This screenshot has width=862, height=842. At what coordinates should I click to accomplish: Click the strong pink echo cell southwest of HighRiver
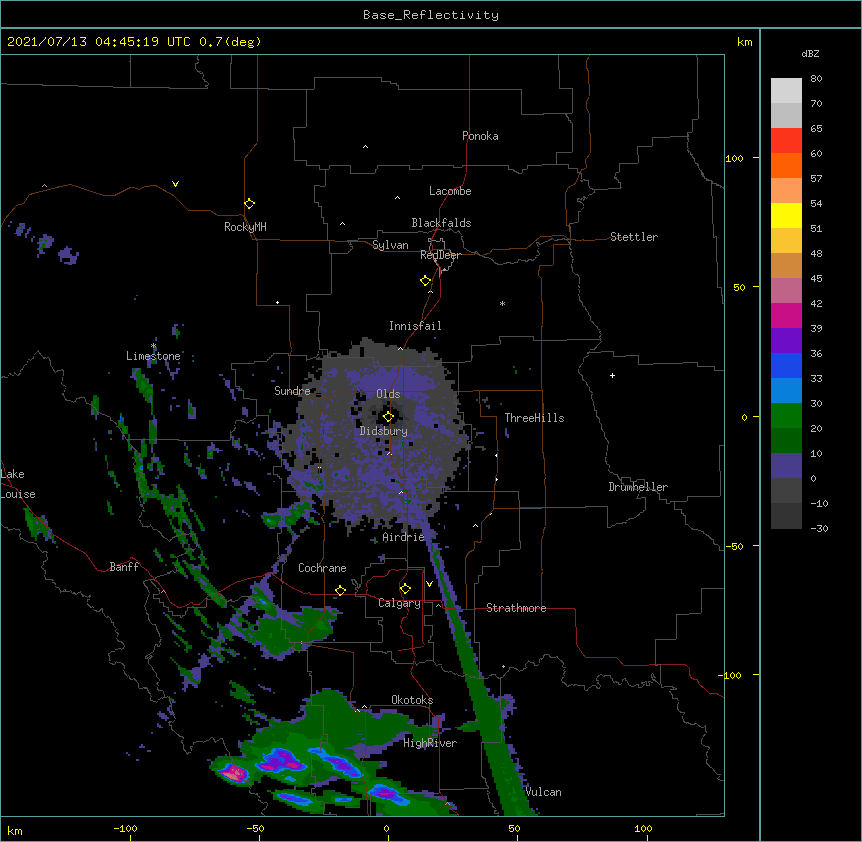click(234, 773)
